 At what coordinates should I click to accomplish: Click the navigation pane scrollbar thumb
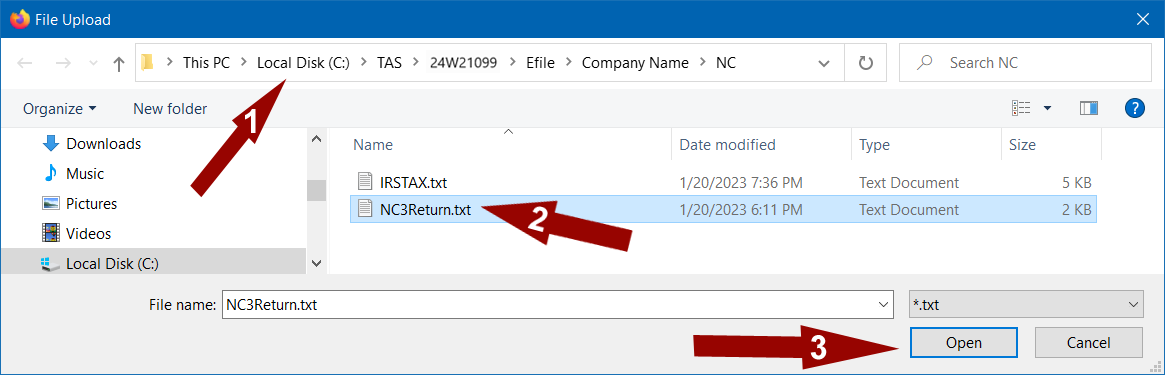pos(316,191)
